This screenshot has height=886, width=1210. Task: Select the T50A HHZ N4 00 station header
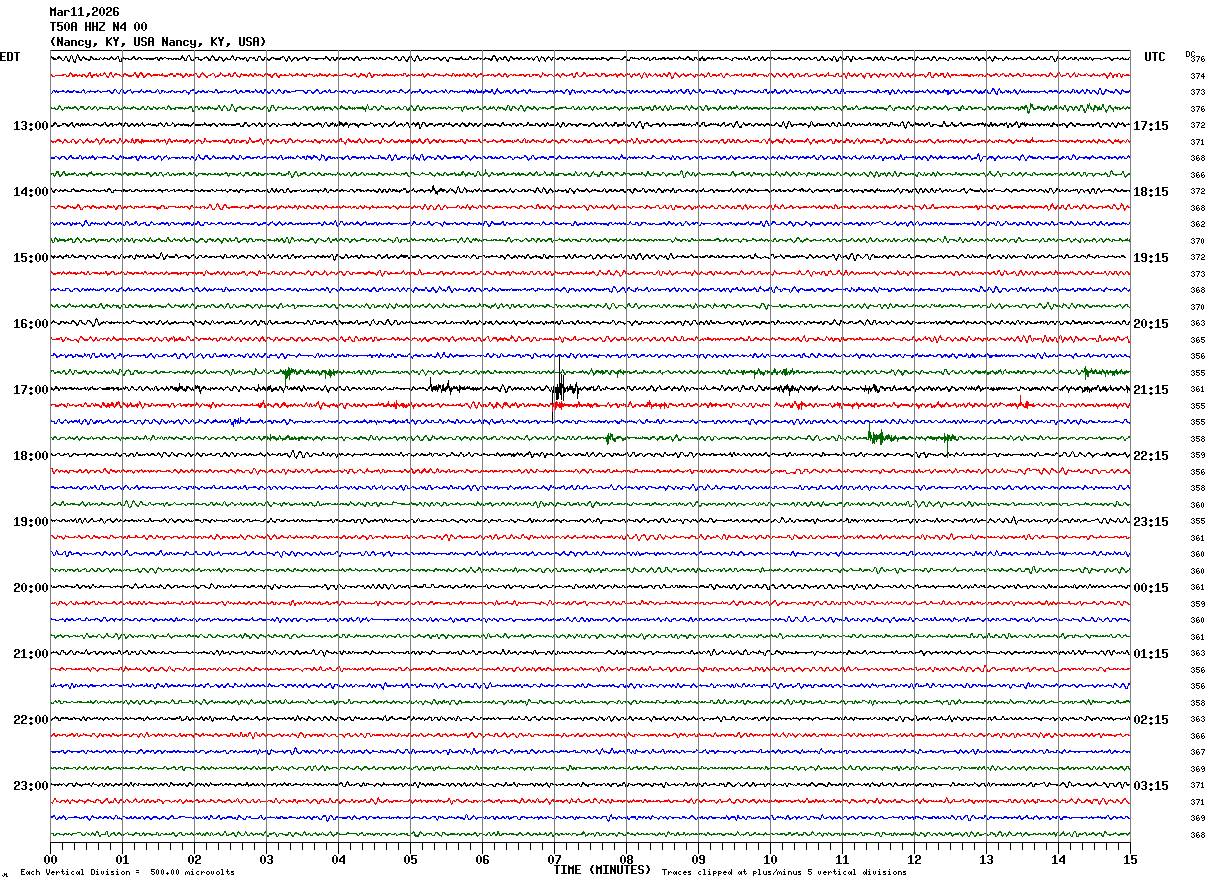click(98, 27)
